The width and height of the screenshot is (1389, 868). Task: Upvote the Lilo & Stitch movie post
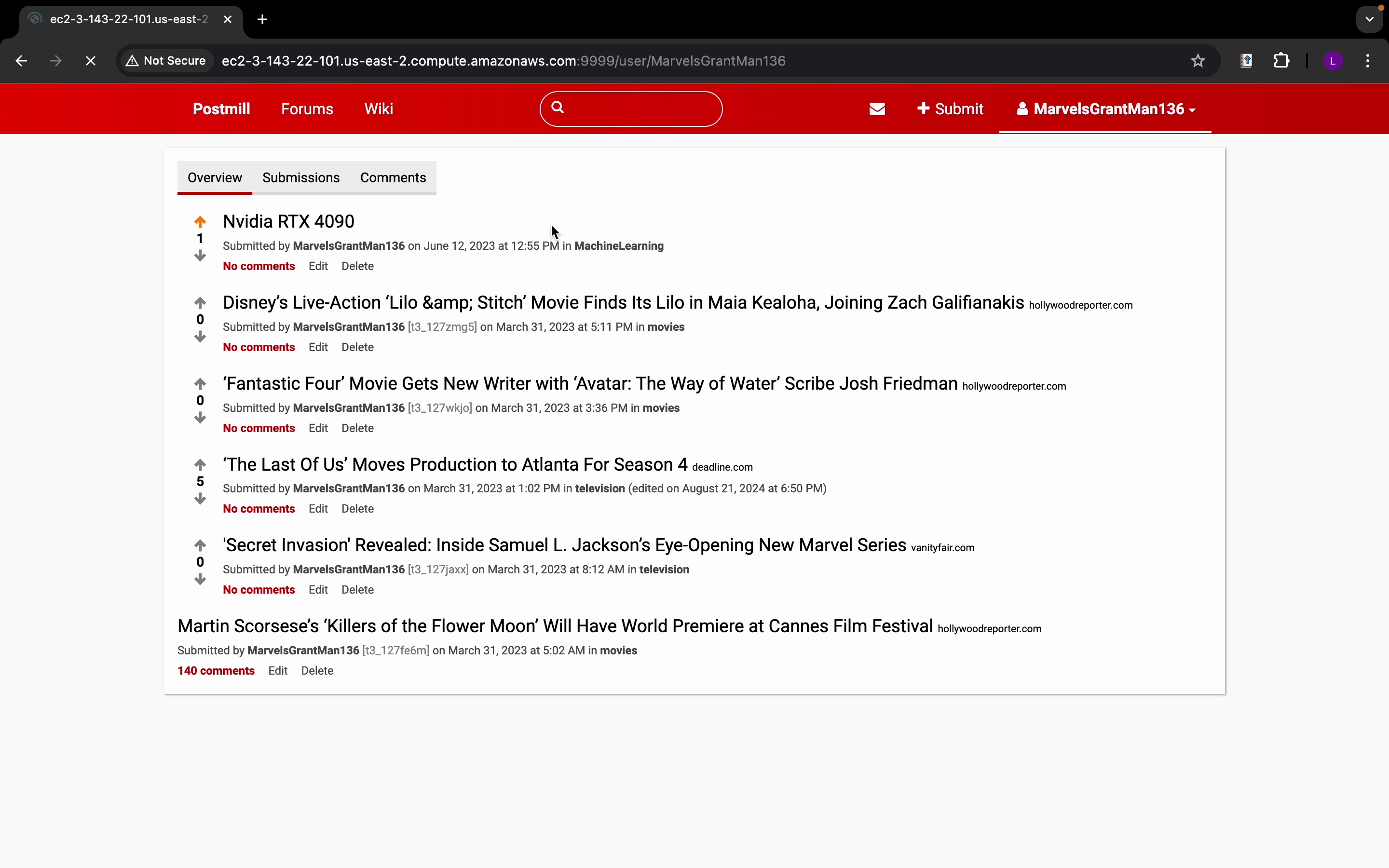200,302
